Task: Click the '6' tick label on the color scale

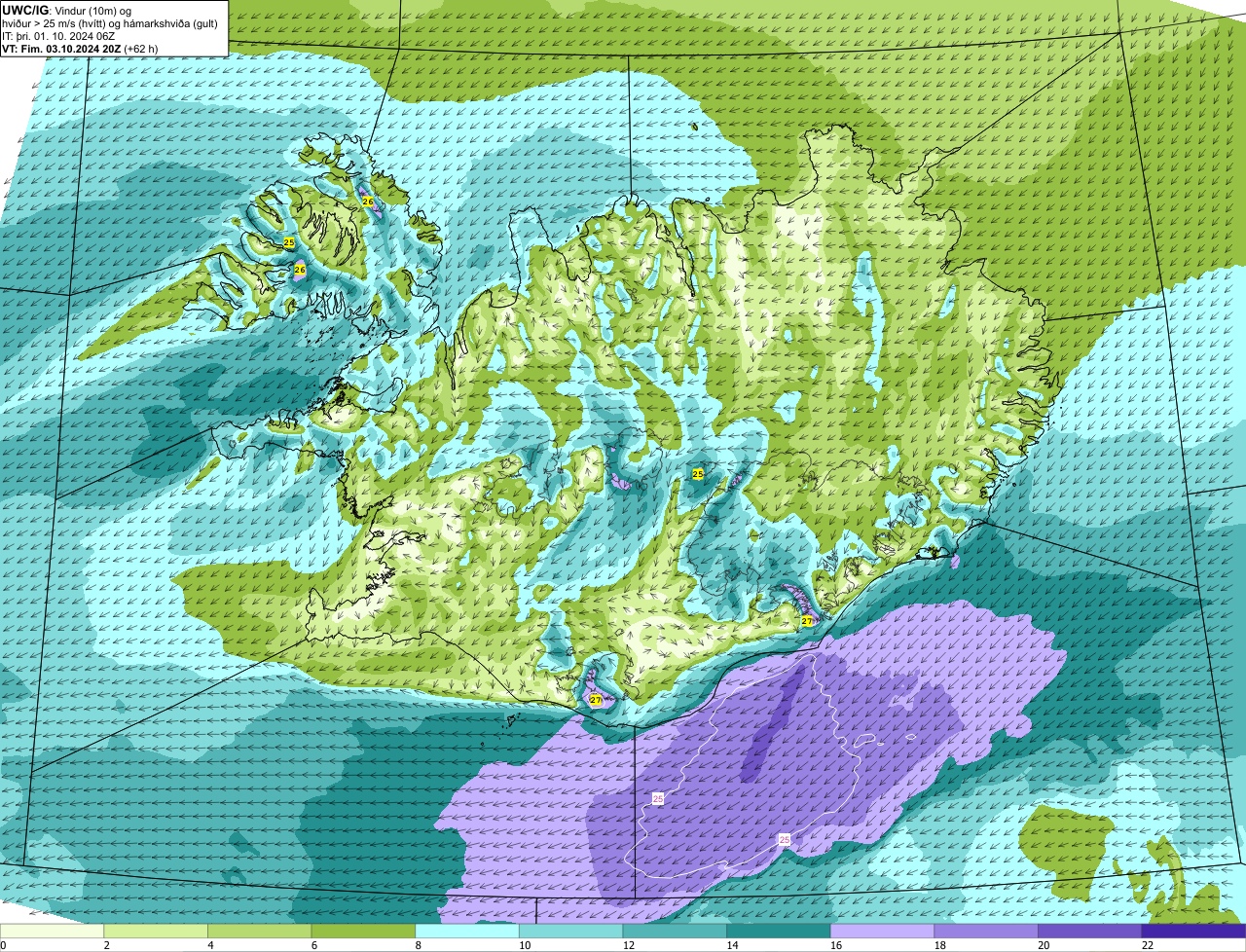Action: (x=314, y=945)
